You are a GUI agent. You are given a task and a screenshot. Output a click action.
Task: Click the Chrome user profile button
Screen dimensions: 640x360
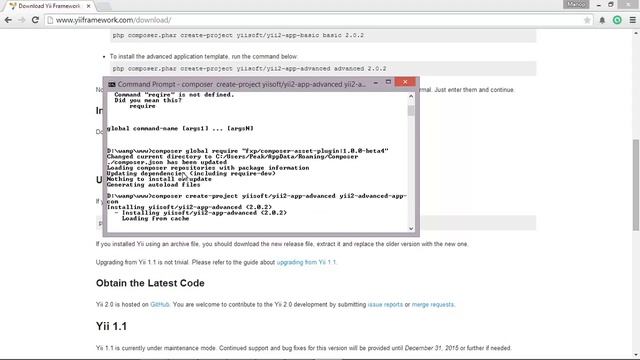point(576,4)
